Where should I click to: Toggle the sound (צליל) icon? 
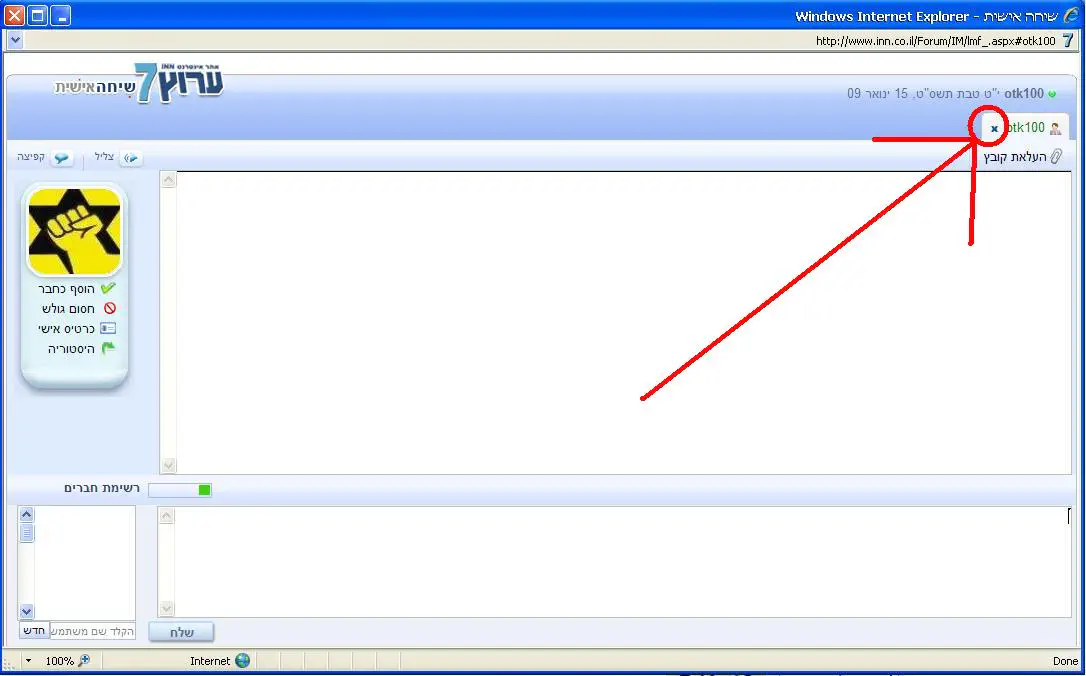point(130,158)
